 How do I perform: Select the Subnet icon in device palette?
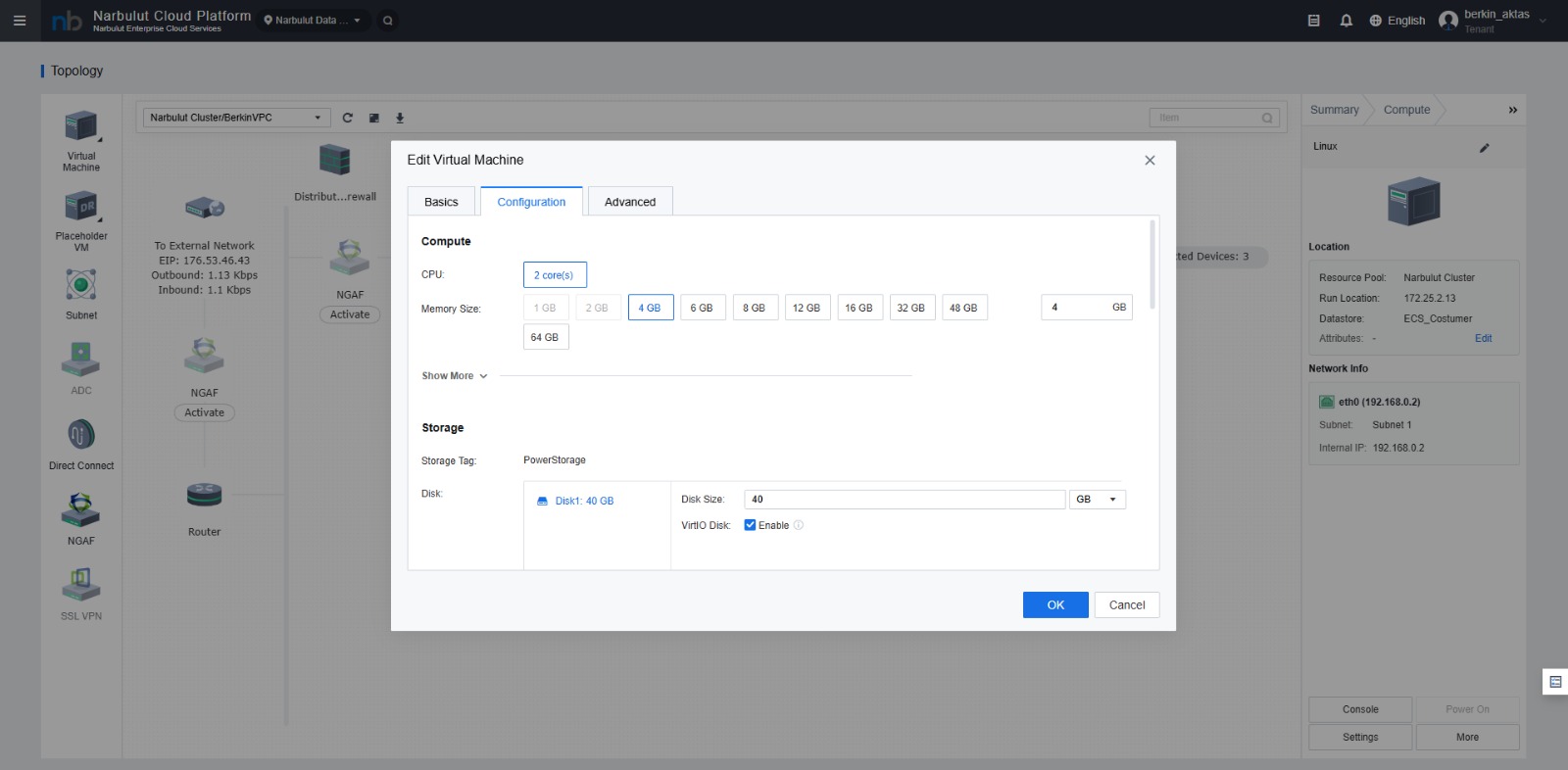[x=81, y=285]
